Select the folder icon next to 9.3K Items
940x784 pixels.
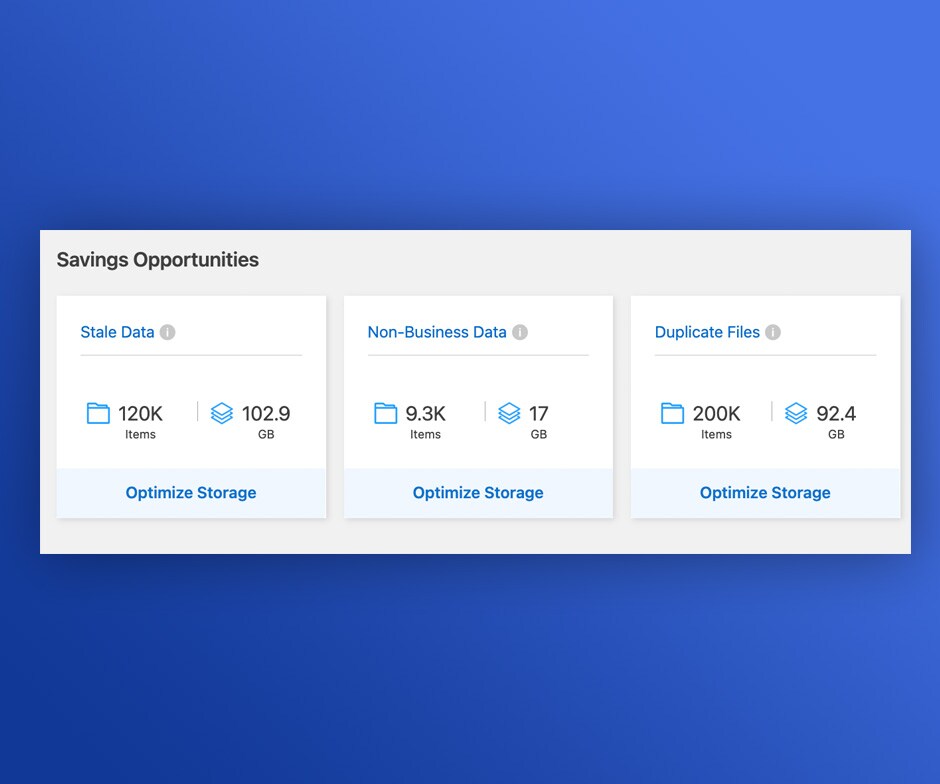click(x=386, y=413)
